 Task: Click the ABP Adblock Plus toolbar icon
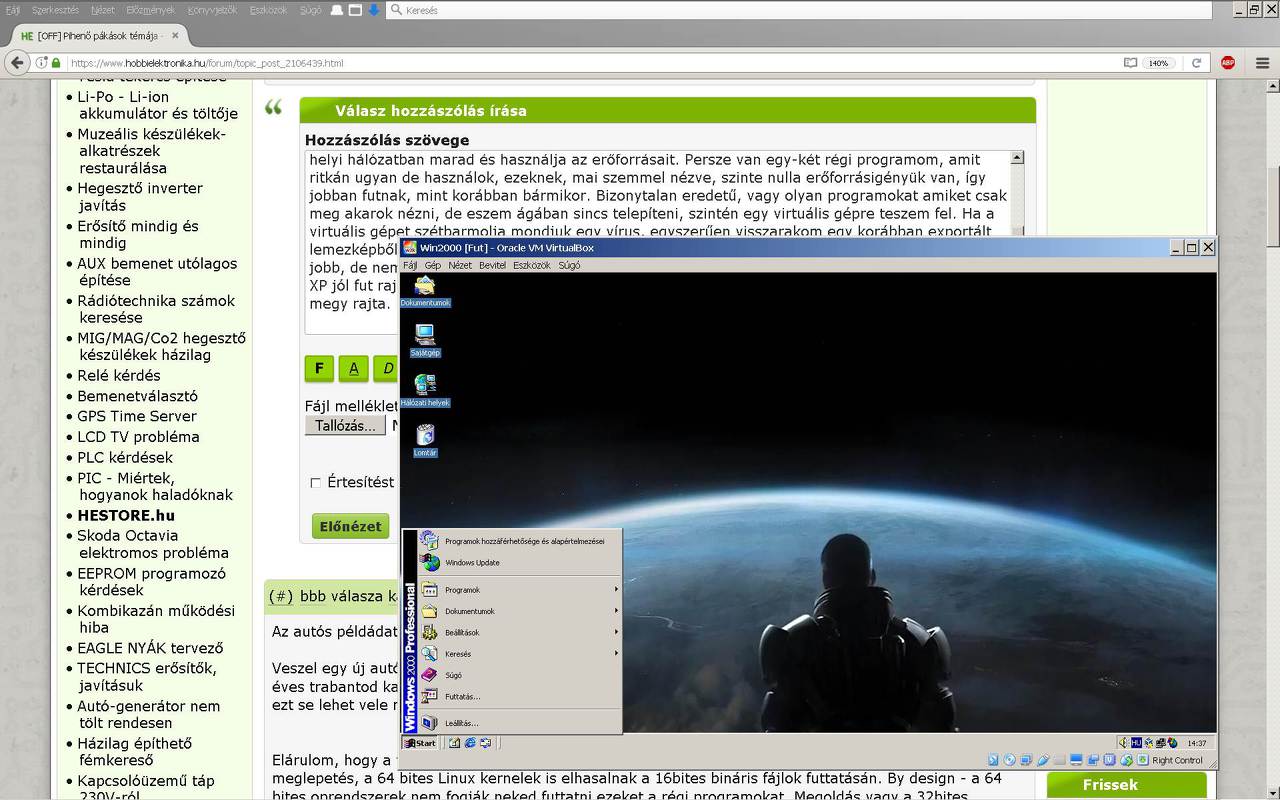coord(1227,62)
